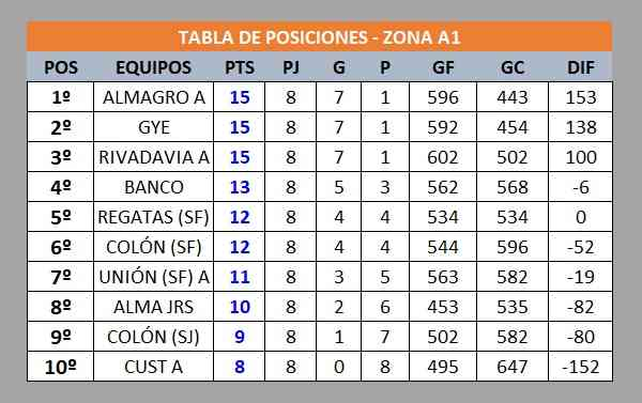Select the COLÓN (SJ) team cell

pyautogui.click(x=153, y=337)
